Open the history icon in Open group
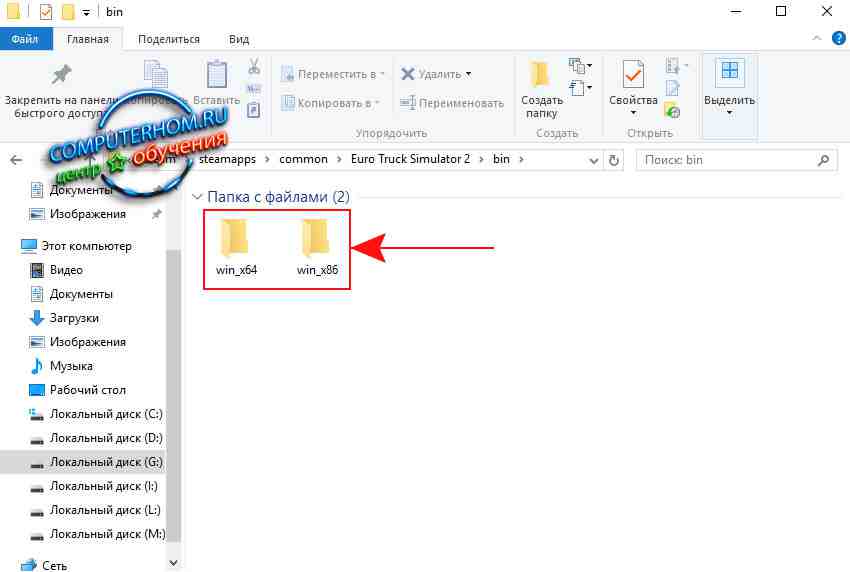Image resolution: width=850 pixels, height=572 pixels. click(672, 111)
